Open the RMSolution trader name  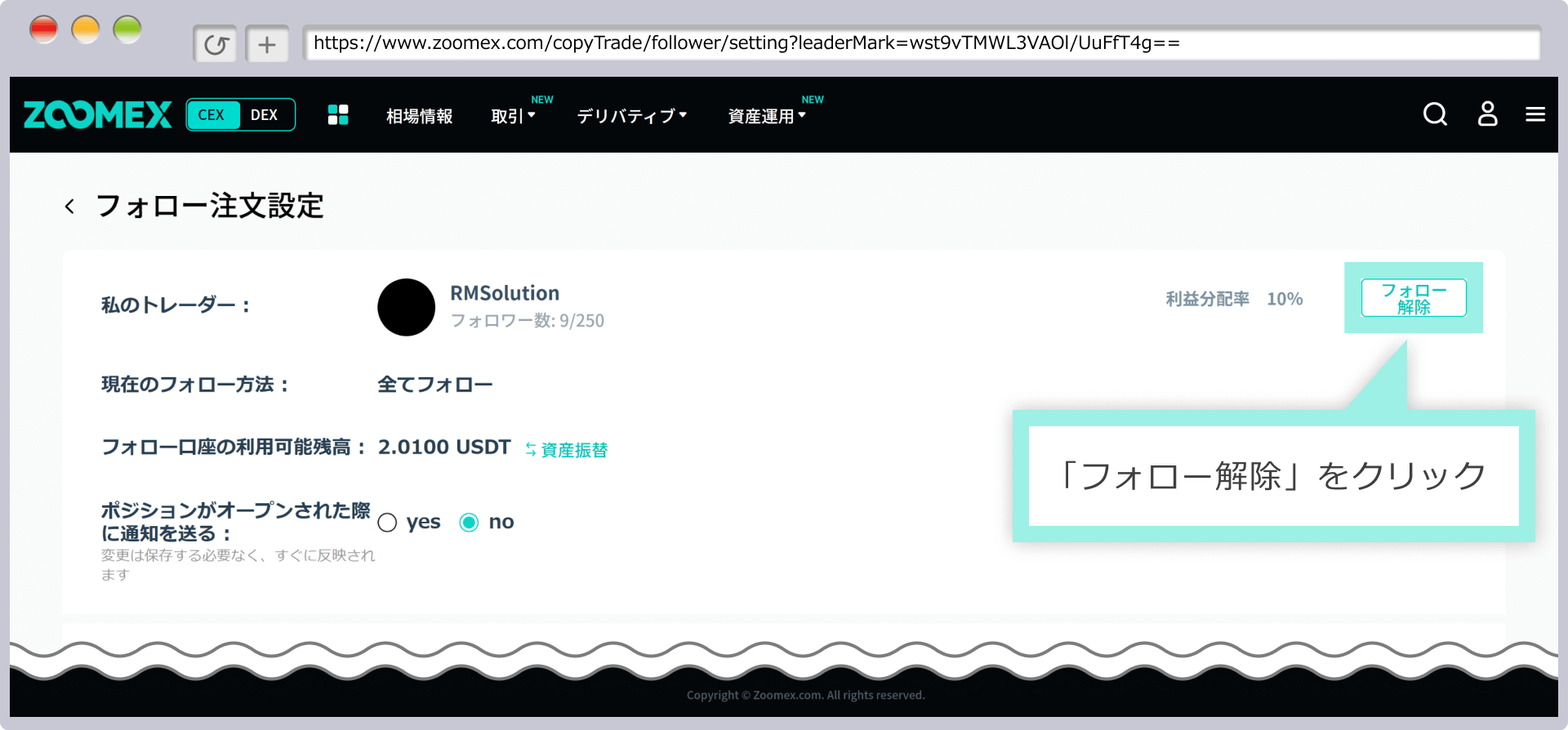(x=505, y=293)
